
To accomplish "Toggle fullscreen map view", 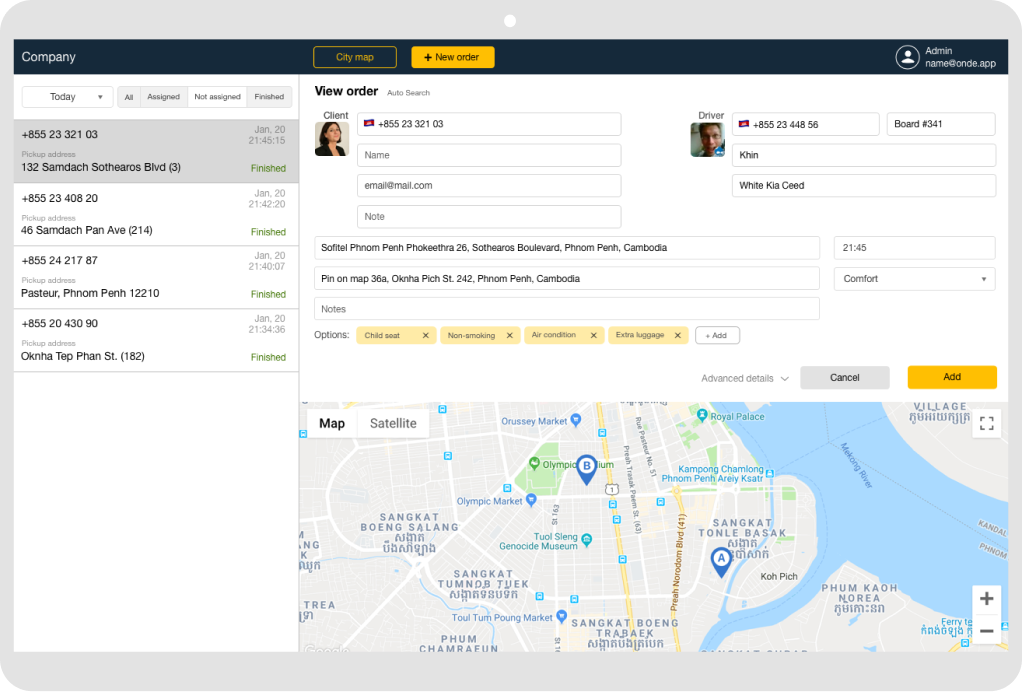I will pos(986,424).
